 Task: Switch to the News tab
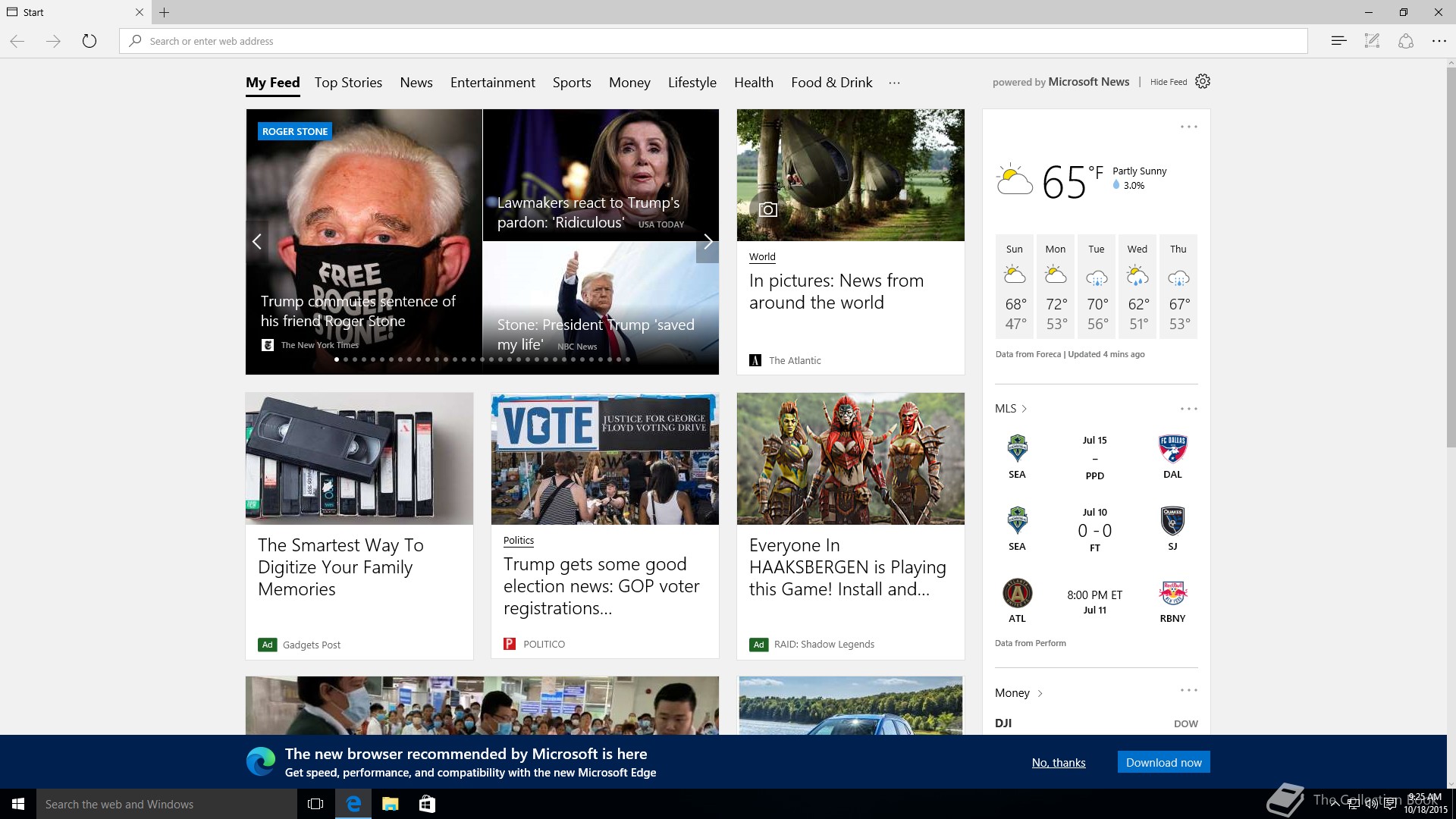(x=416, y=83)
